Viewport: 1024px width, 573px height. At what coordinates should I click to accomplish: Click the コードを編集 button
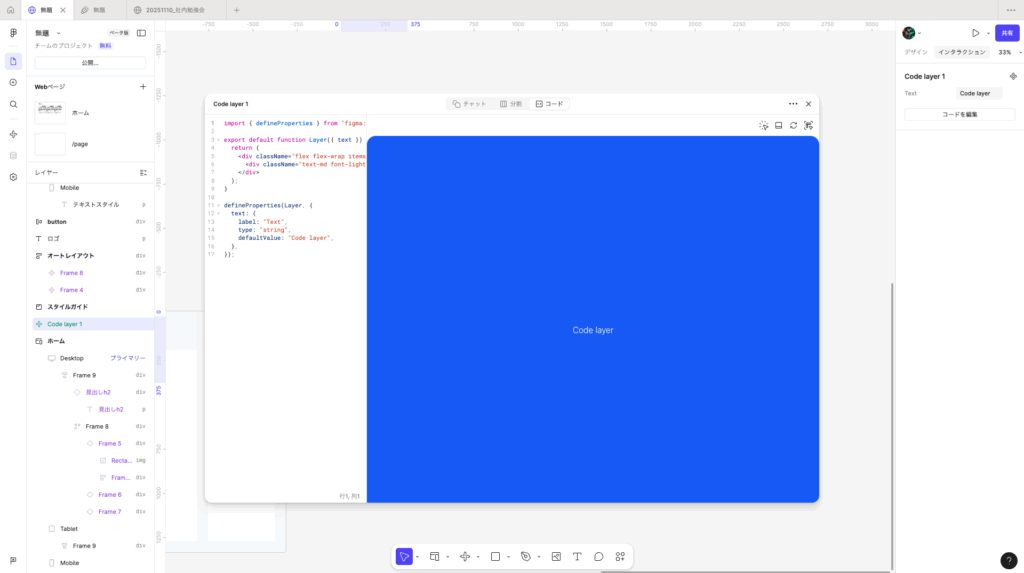959,115
